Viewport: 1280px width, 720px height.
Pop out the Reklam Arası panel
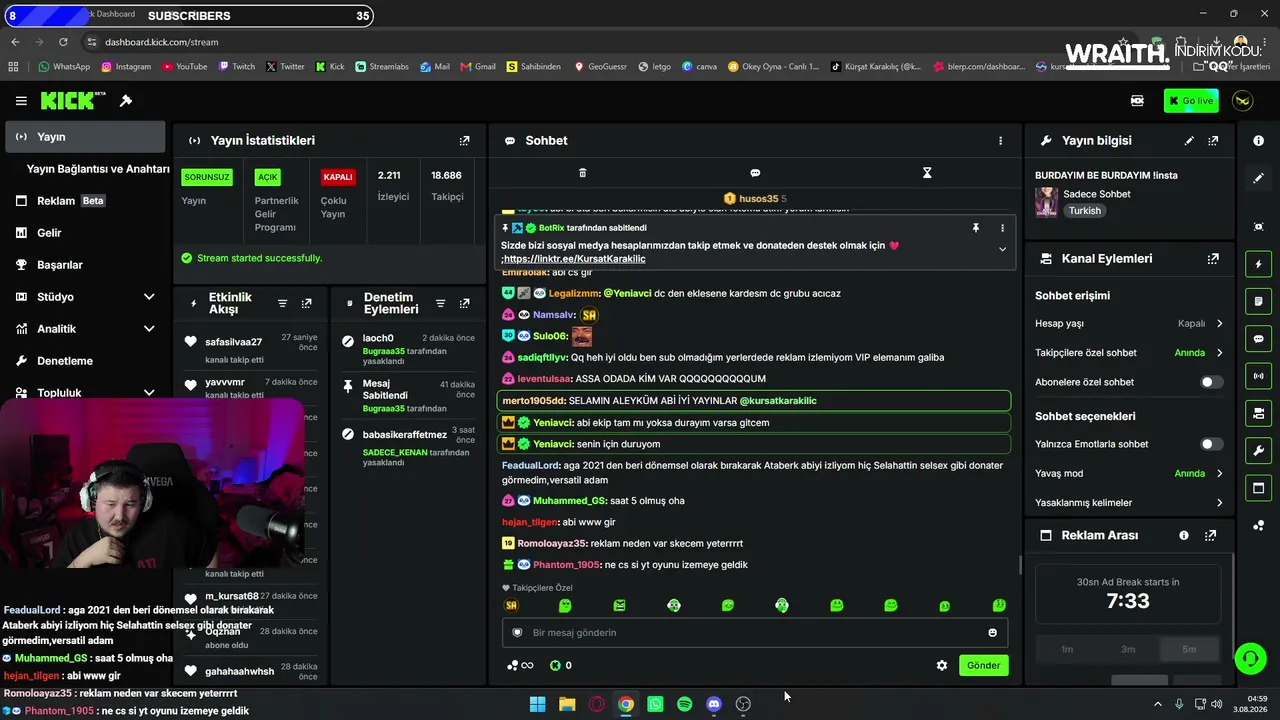pyautogui.click(x=1211, y=536)
